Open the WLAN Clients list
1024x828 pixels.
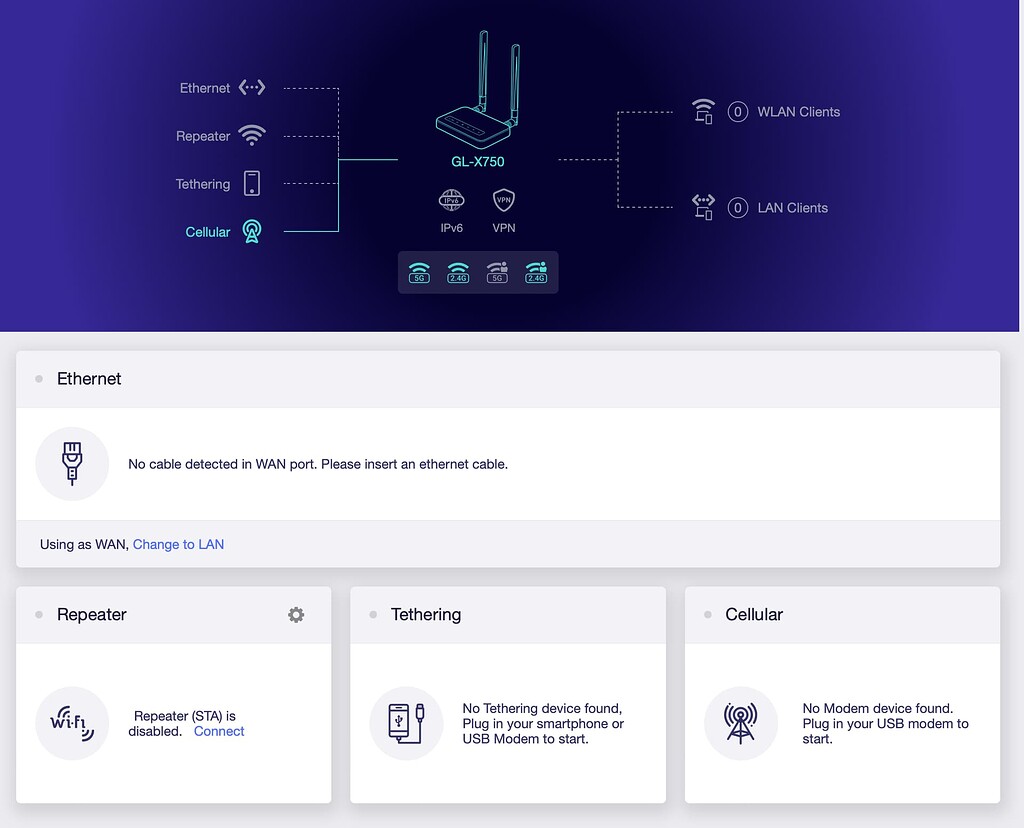click(x=798, y=112)
